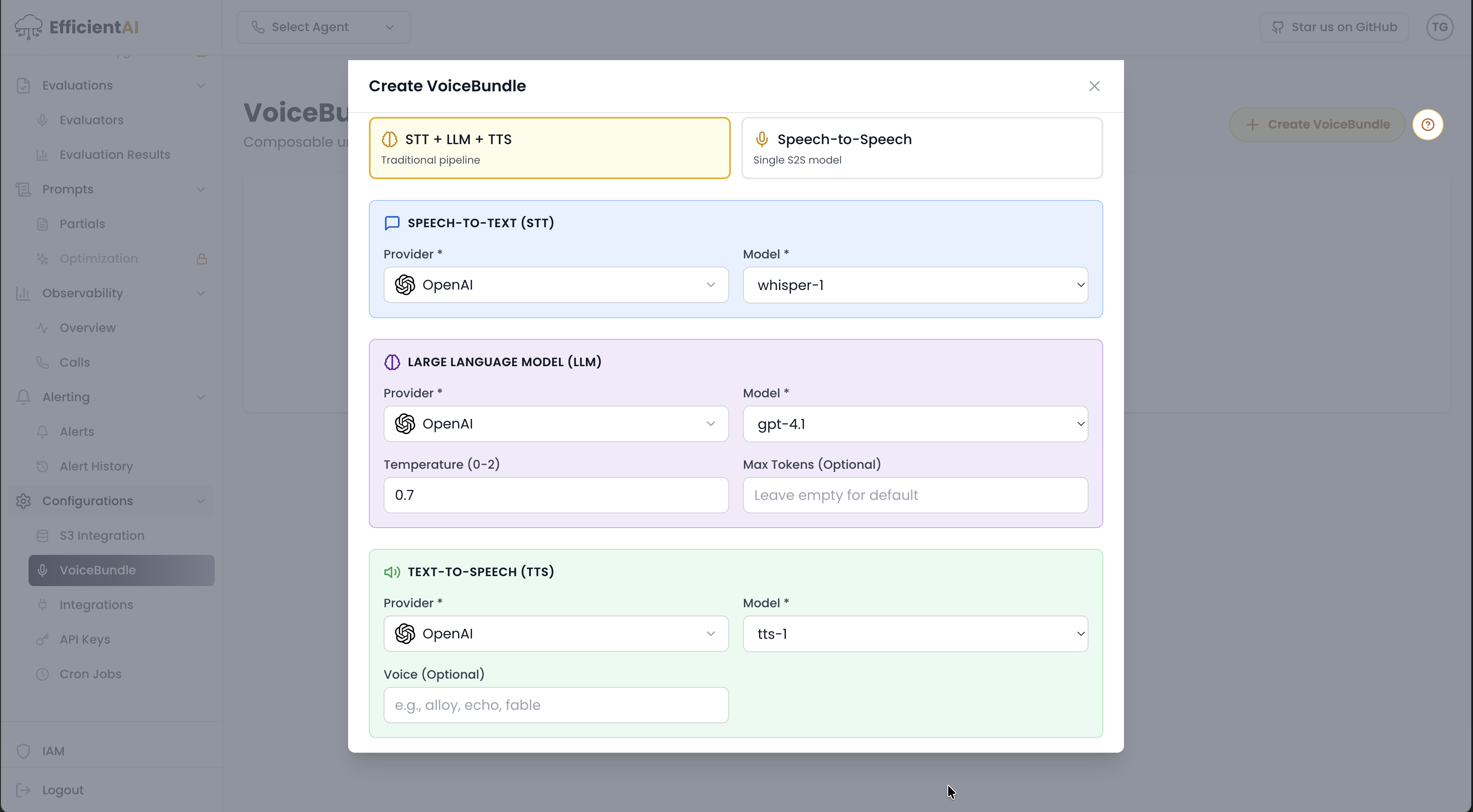The width and height of the screenshot is (1473, 812).
Task: Open the STT Model whisper-1 dropdown
Action: (915, 284)
